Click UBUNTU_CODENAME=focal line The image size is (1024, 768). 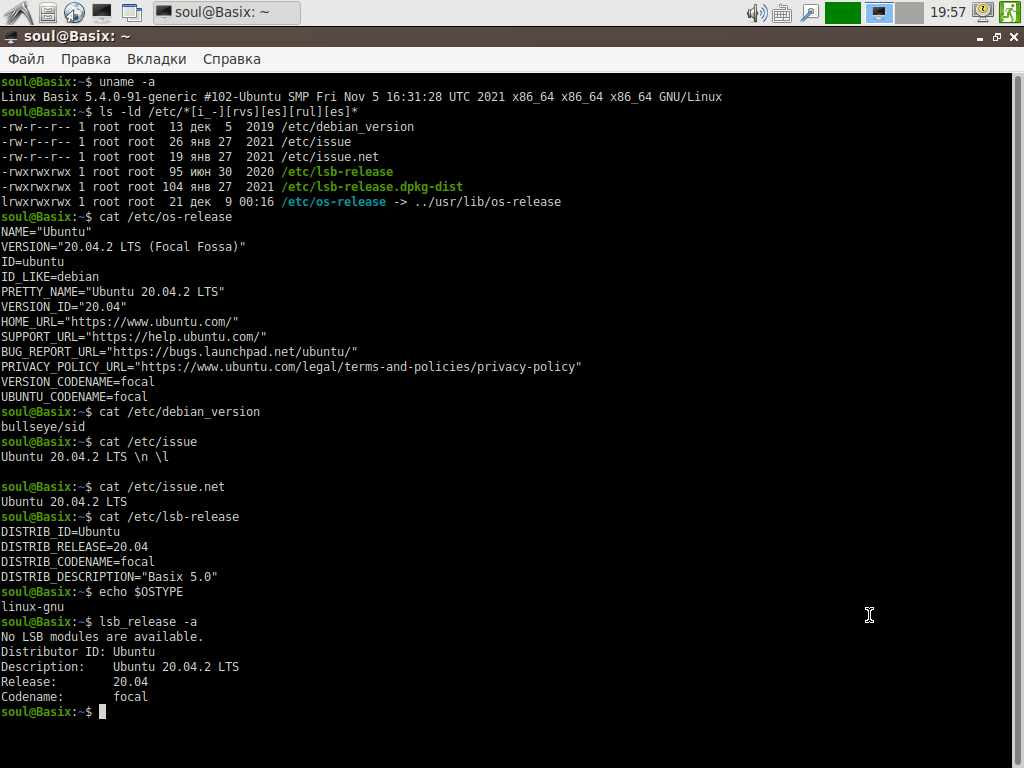(x=74, y=397)
